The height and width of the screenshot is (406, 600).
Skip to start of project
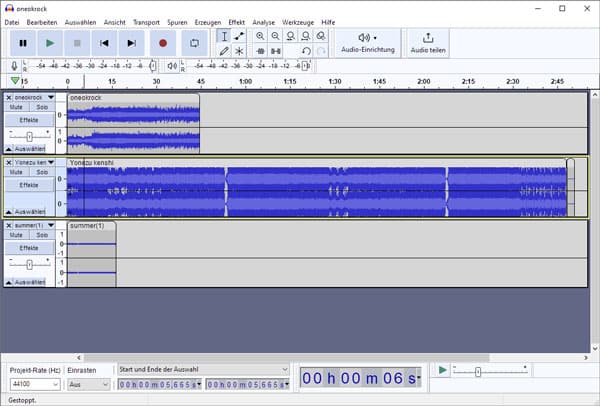[x=104, y=43]
